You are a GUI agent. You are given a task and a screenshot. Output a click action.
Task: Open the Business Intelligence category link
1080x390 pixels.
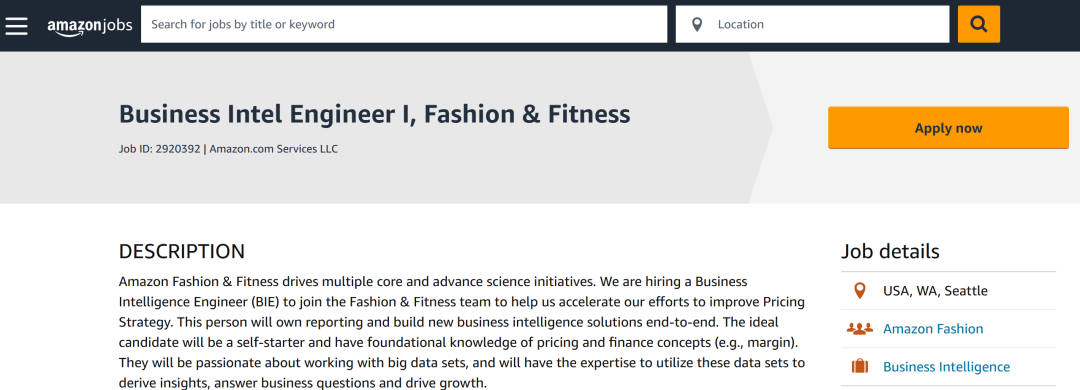[x=946, y=367]
